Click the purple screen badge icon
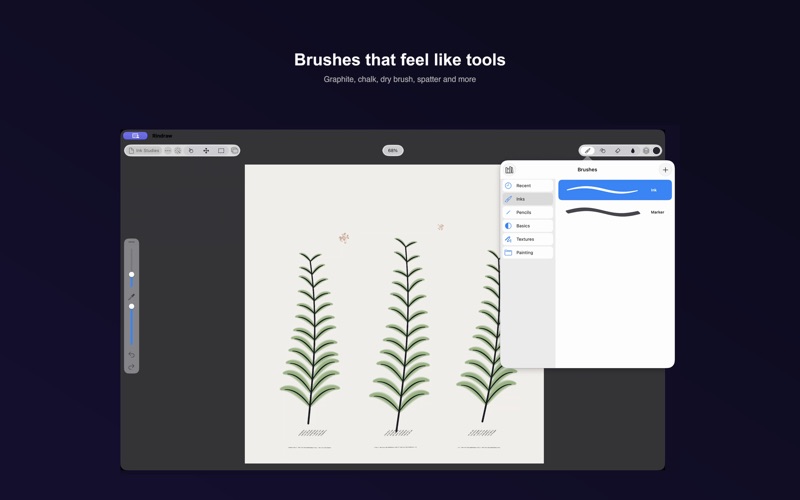The height and width of the screenshot is (500, 800). pyautogui.click(x=135, y=136)
